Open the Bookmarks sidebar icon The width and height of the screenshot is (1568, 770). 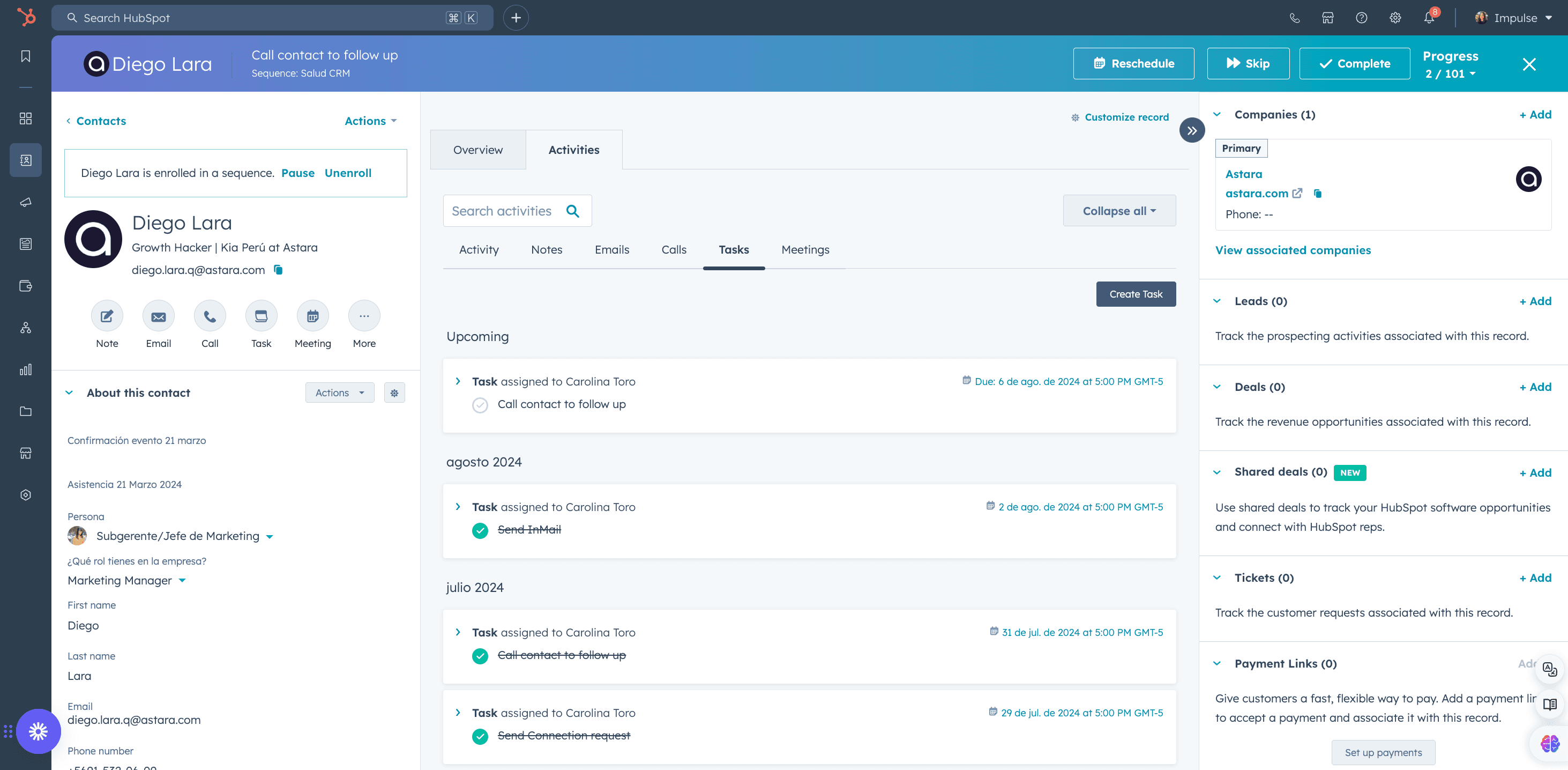click(x=26, y=57)
